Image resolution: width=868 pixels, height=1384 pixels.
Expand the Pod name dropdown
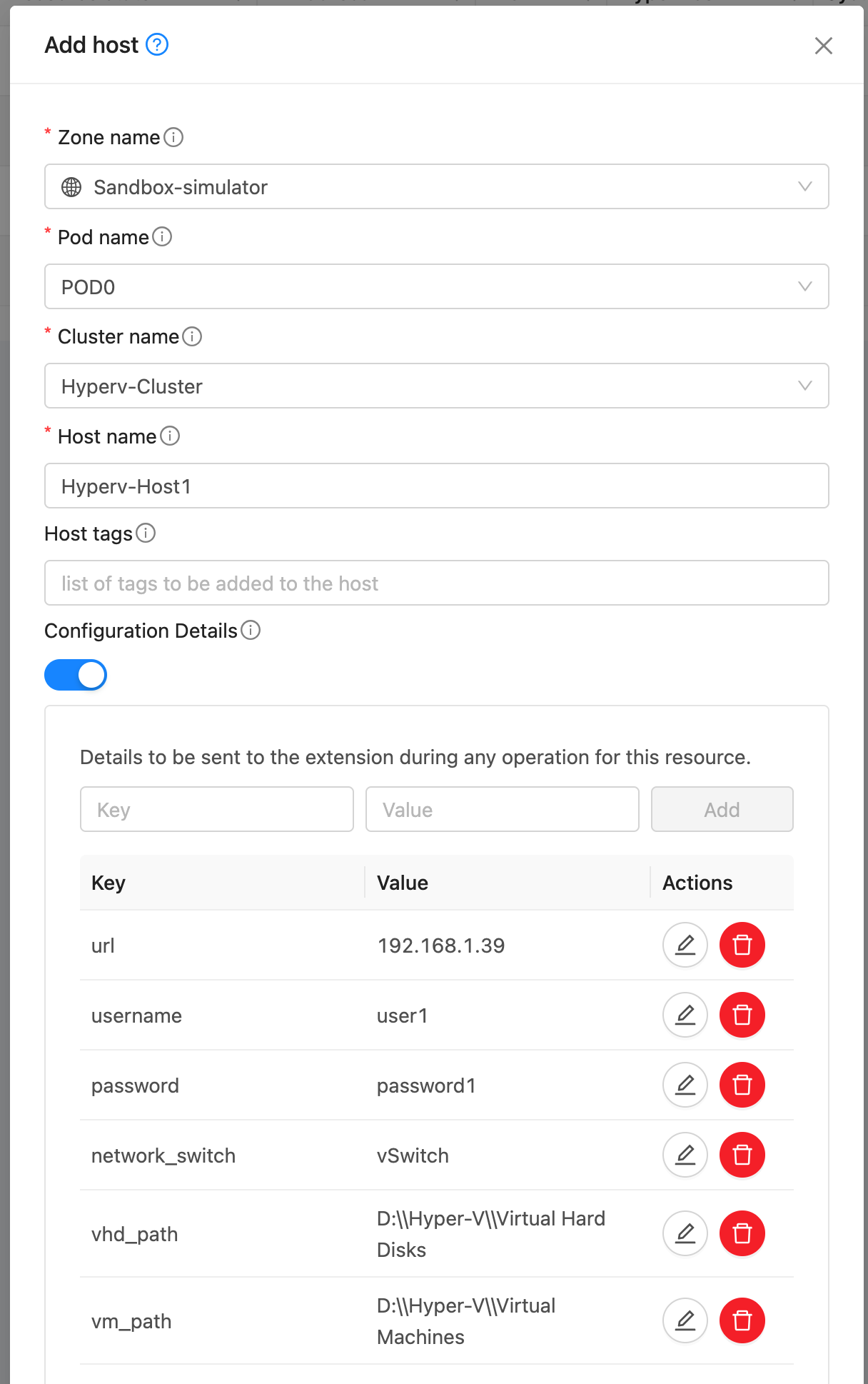click(x=436, y=287)
